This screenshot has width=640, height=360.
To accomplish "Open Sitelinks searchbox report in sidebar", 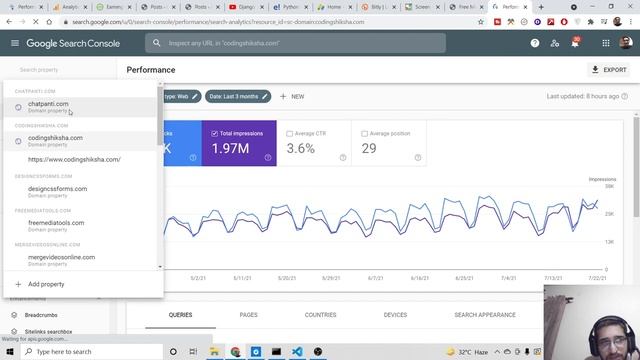I will point(48,332).
